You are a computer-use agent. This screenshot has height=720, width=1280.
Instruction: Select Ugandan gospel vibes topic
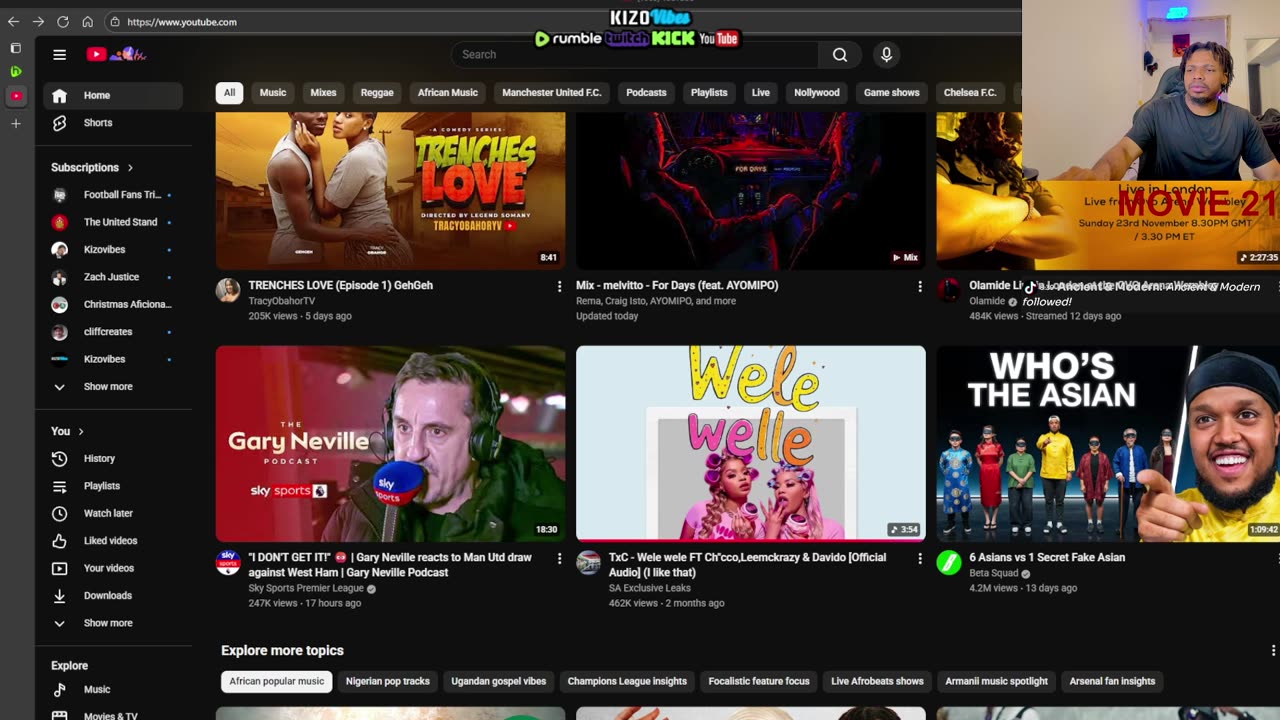click(x=499, y=681)
